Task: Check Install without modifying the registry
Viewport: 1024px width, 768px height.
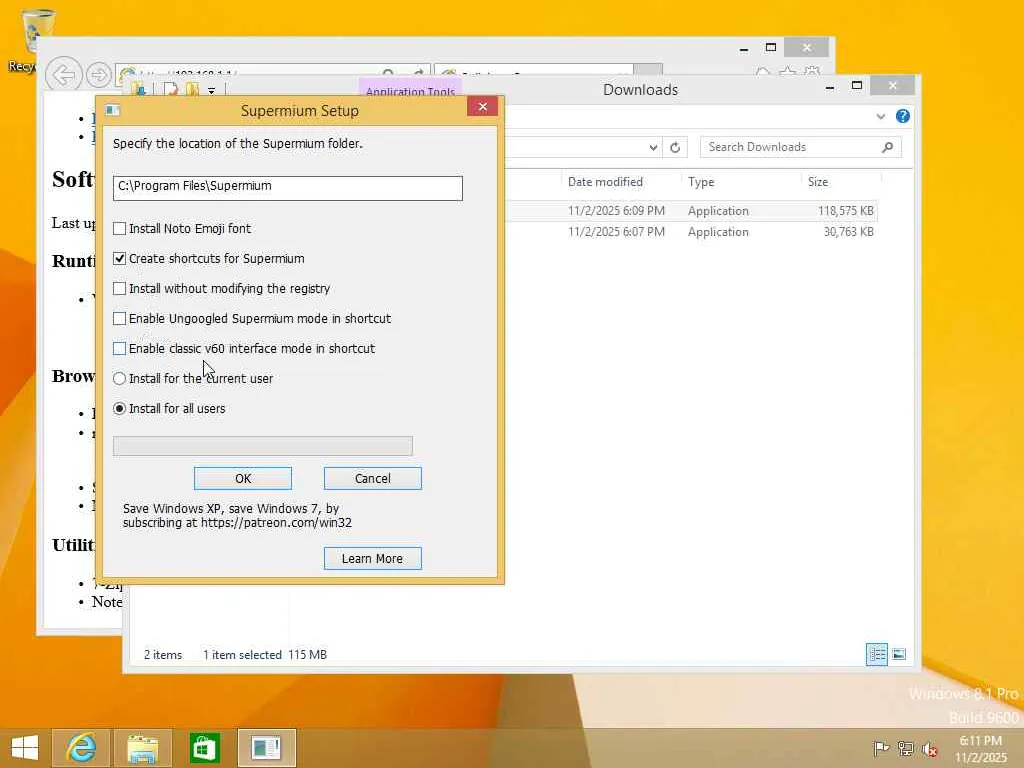Action: click(x=120, y=289)
